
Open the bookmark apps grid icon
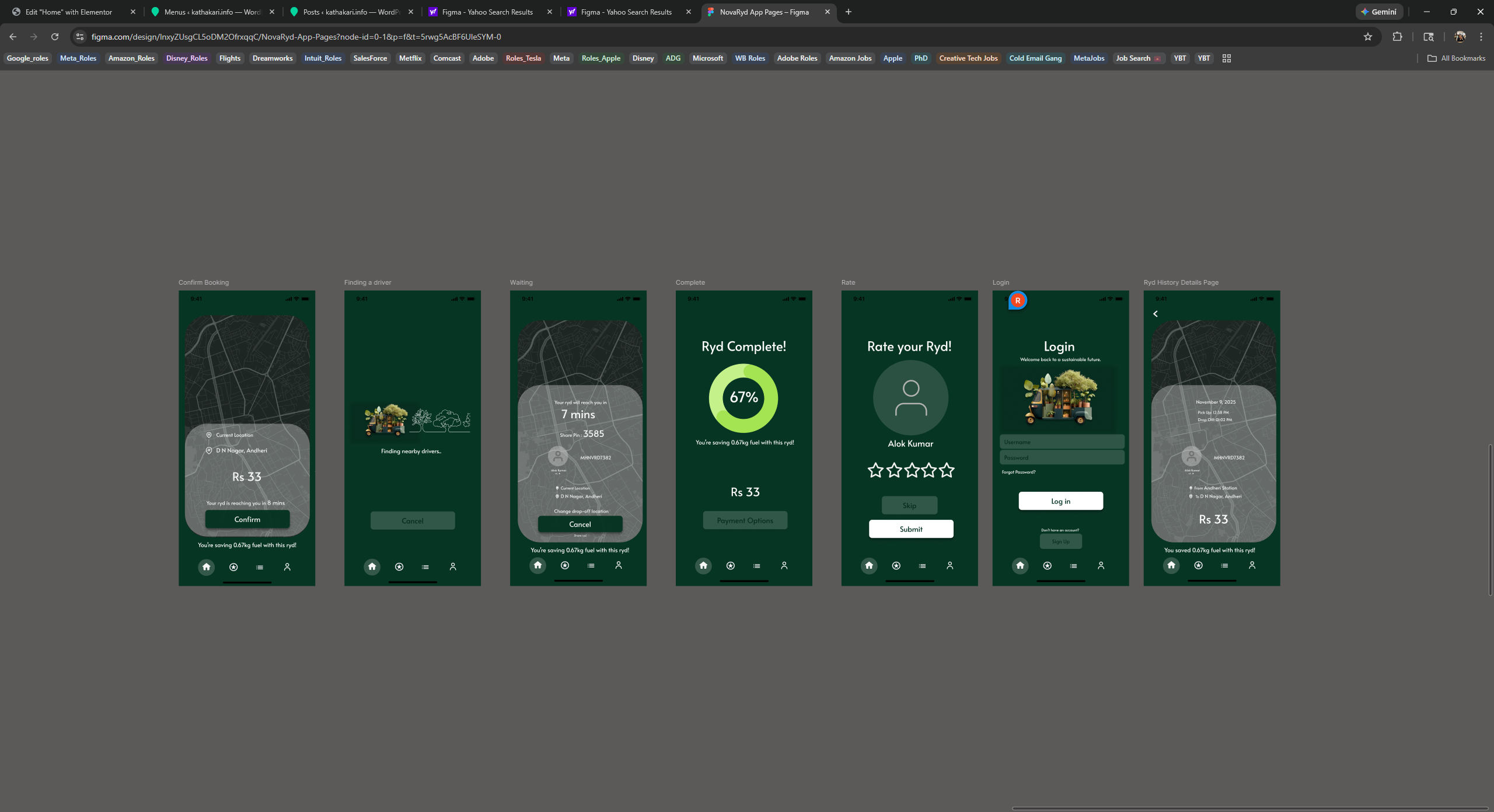pos(1226,58)
